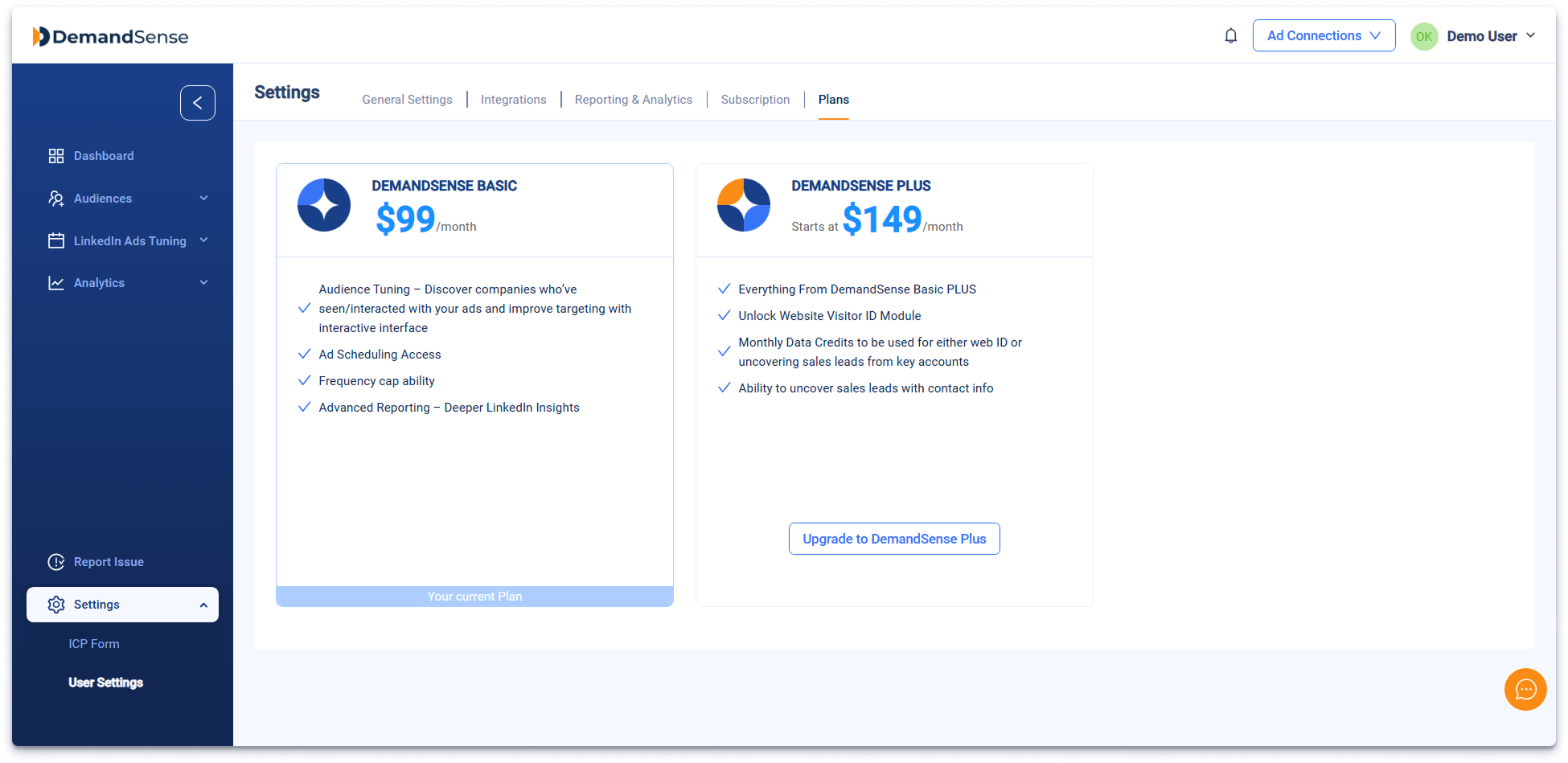Click the LinkedIn Ads Tuning calendar icon
1568x763 pixels.
[56, 240]
